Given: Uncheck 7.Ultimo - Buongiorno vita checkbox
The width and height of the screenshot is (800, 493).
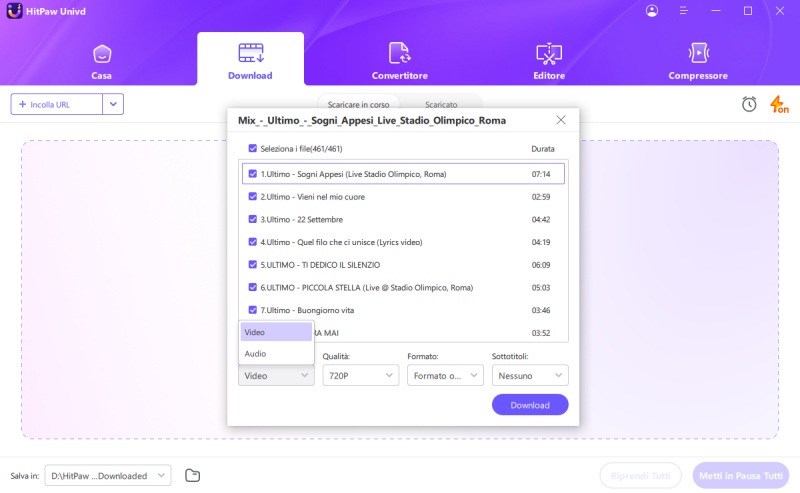Looking at the screenshot, I should tap(253, 310).
